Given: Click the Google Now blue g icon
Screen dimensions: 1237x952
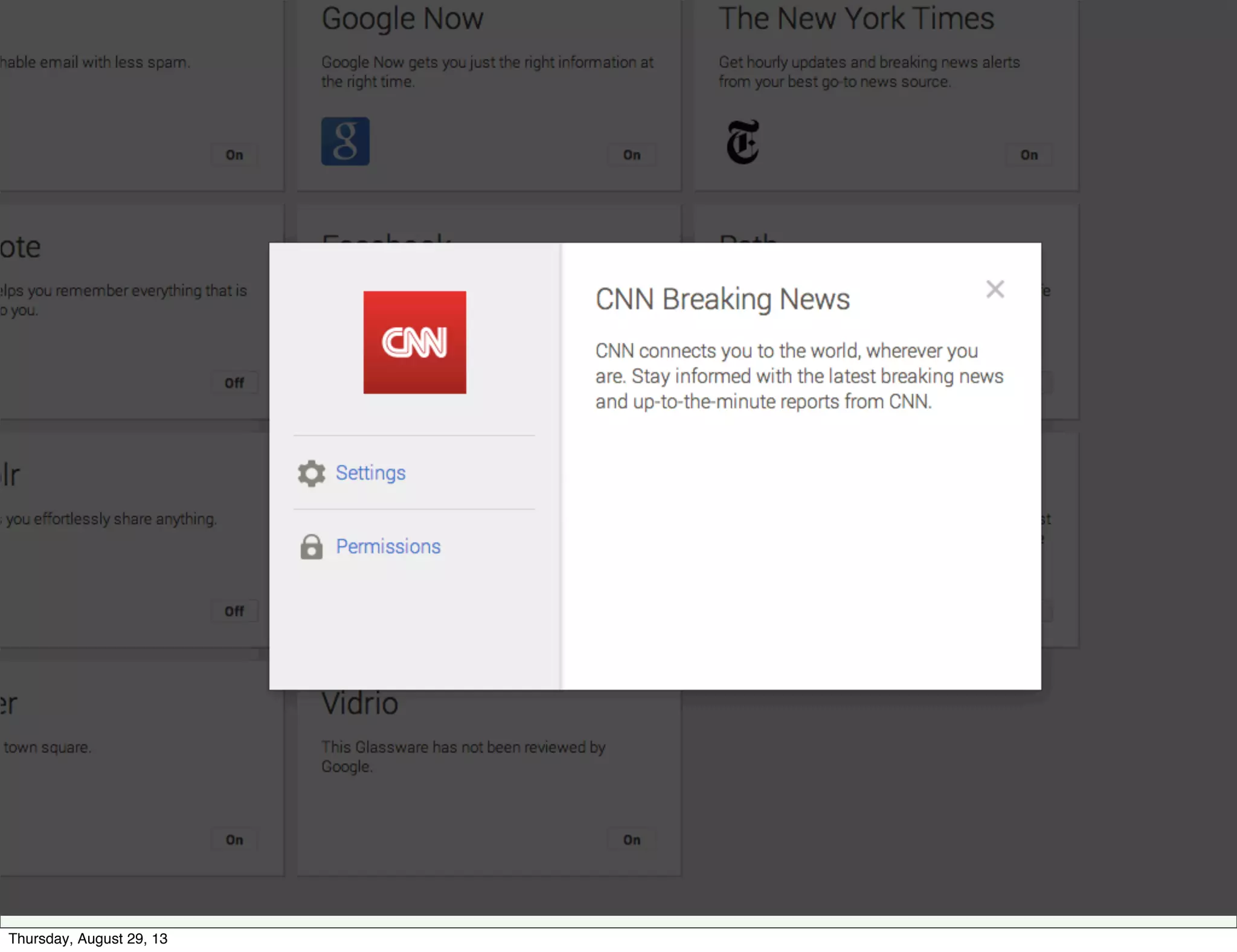Looking at the screenshot, I should point(345,141).
